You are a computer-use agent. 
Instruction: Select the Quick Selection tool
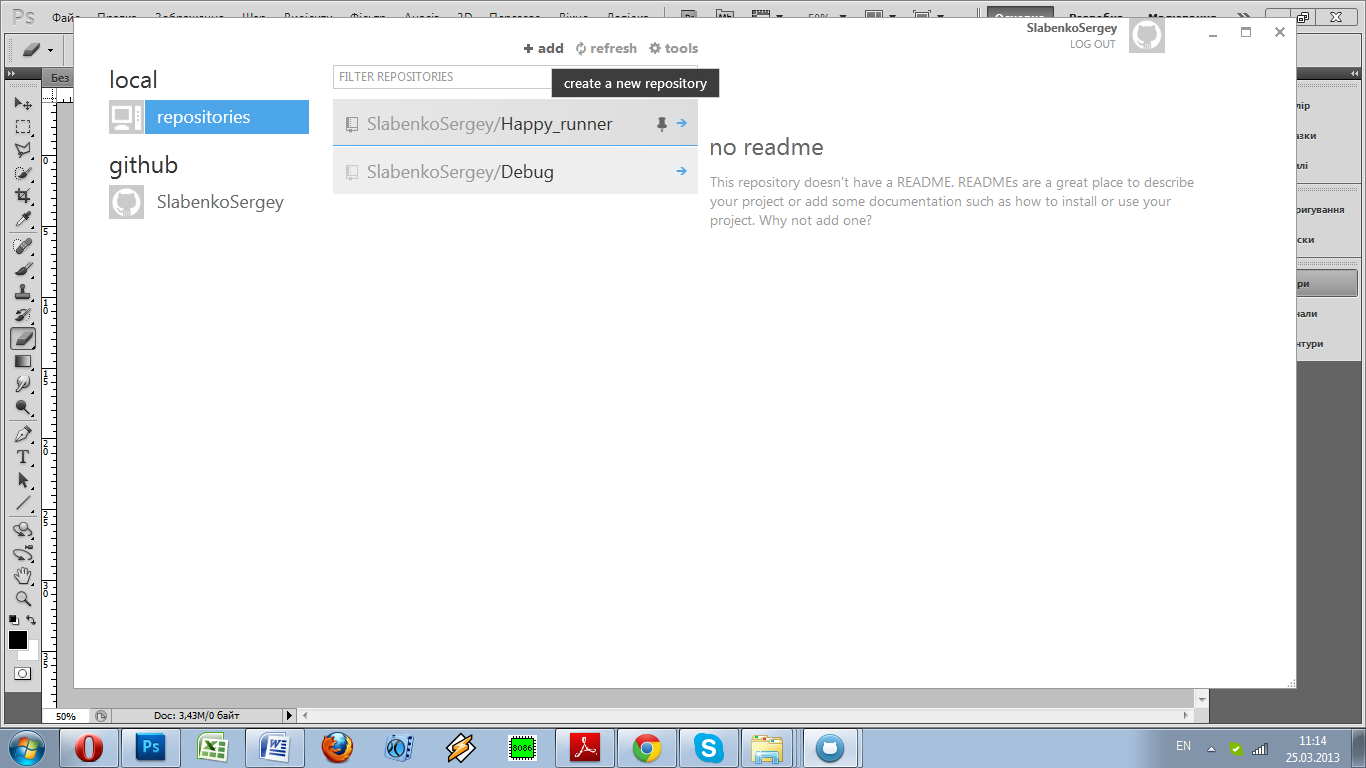pos(23,173)
